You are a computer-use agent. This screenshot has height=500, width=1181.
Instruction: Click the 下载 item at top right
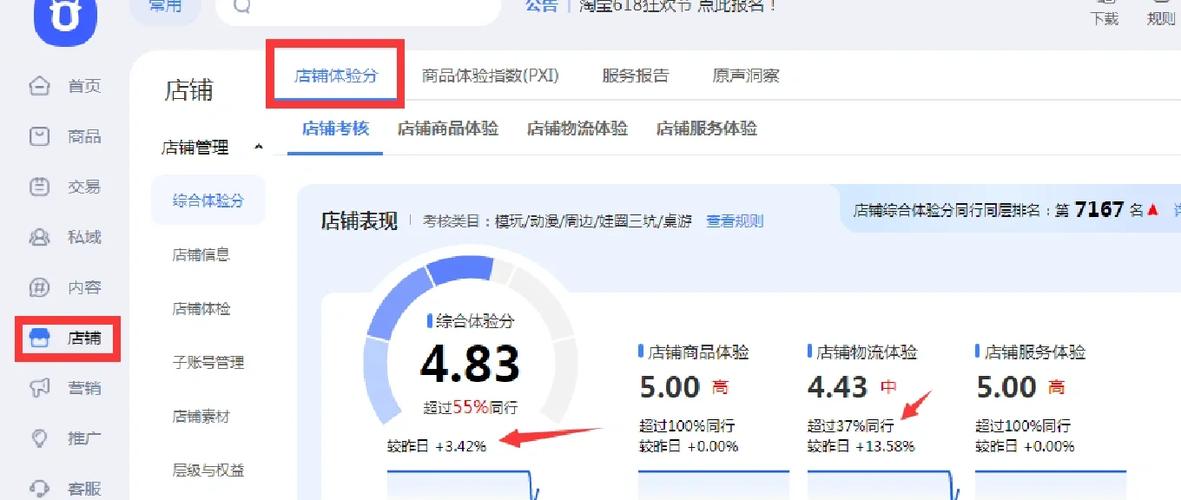pos(1104,14)
